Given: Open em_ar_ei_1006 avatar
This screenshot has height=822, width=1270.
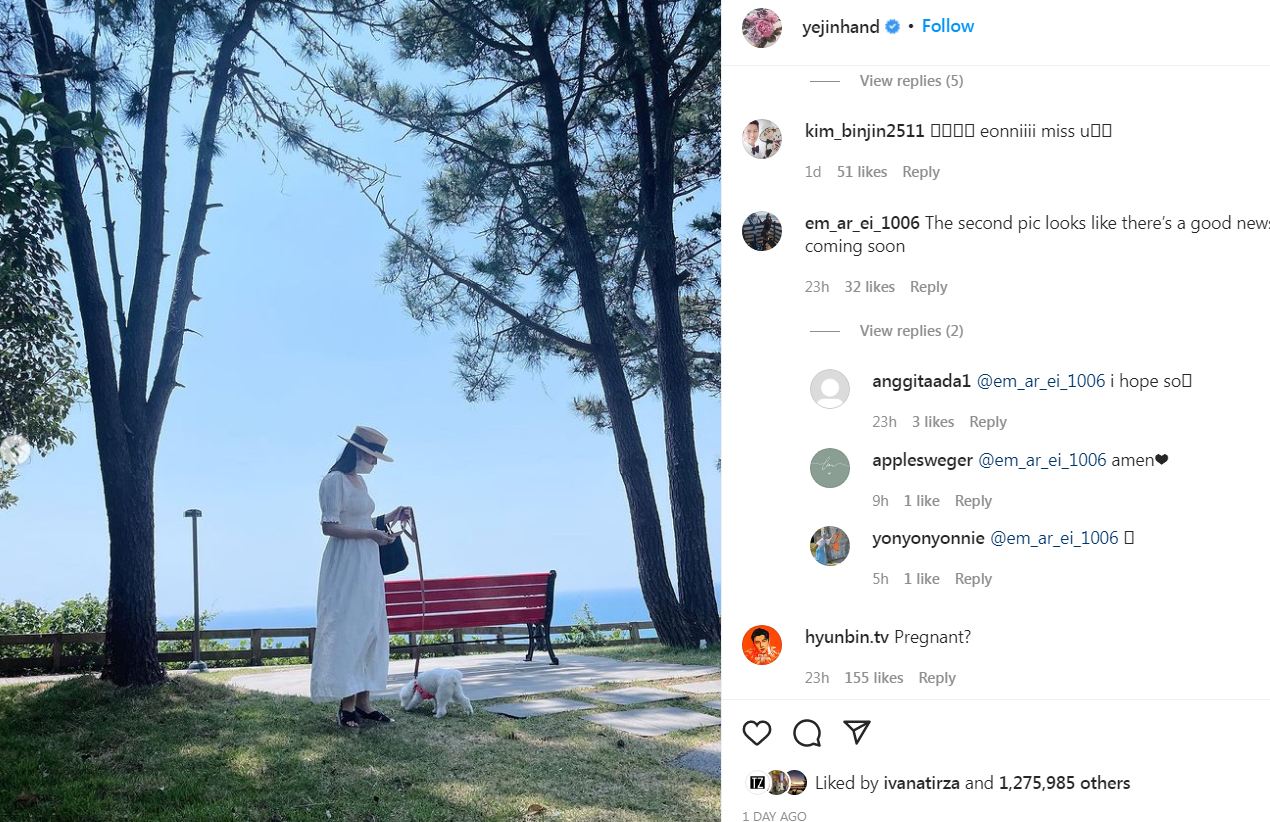Looking at the screenshot, I should [762, 231].
